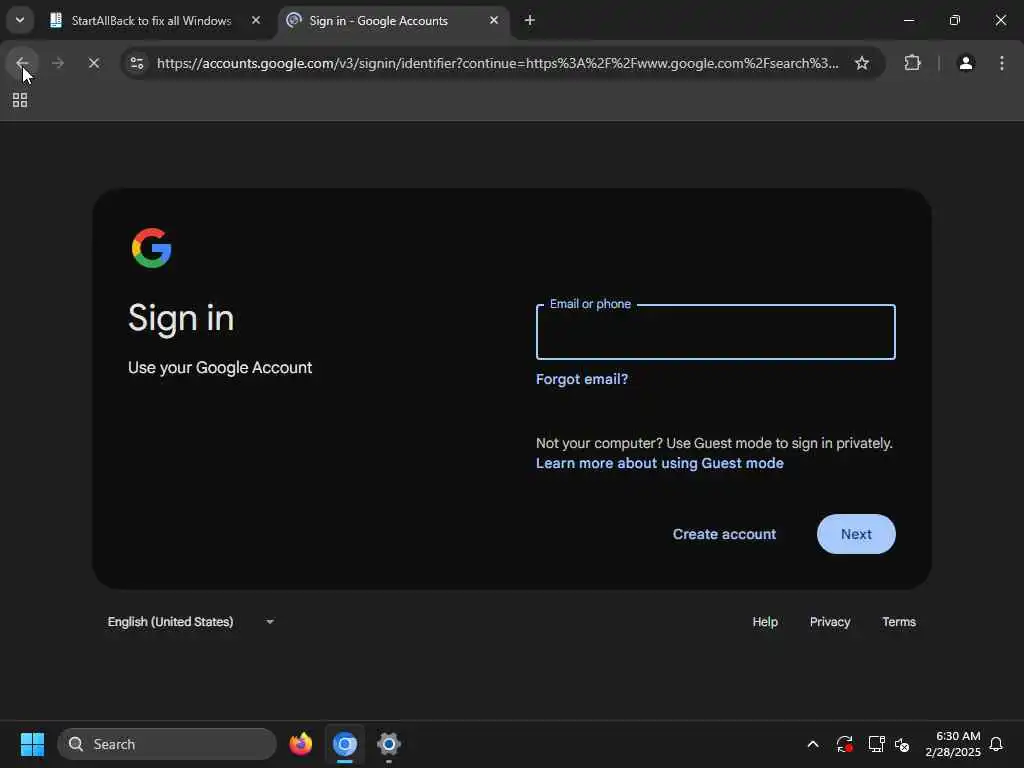Click the browser back arrow
Screen dimensions: 1024x768
click(22, 63)
